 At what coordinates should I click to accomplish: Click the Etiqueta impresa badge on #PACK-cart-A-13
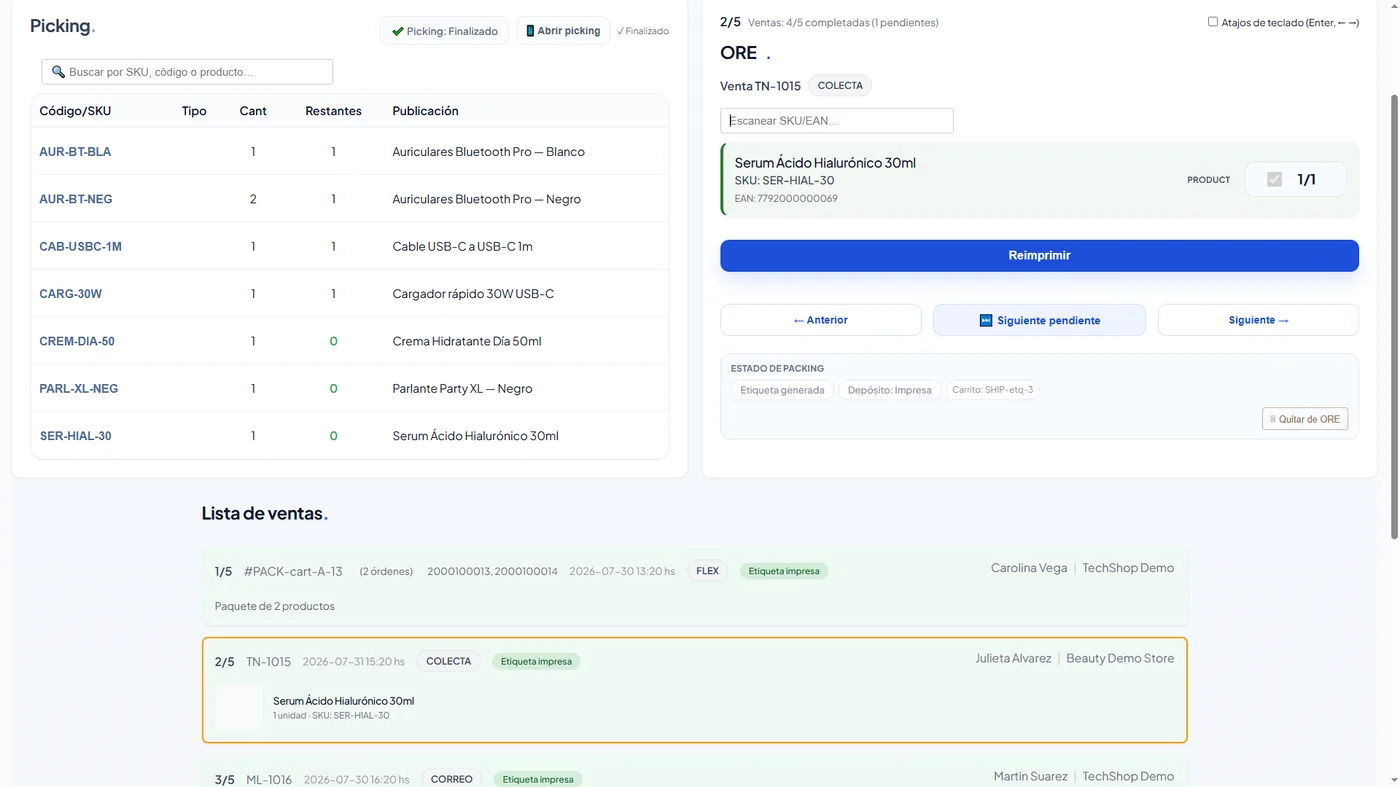784,571
